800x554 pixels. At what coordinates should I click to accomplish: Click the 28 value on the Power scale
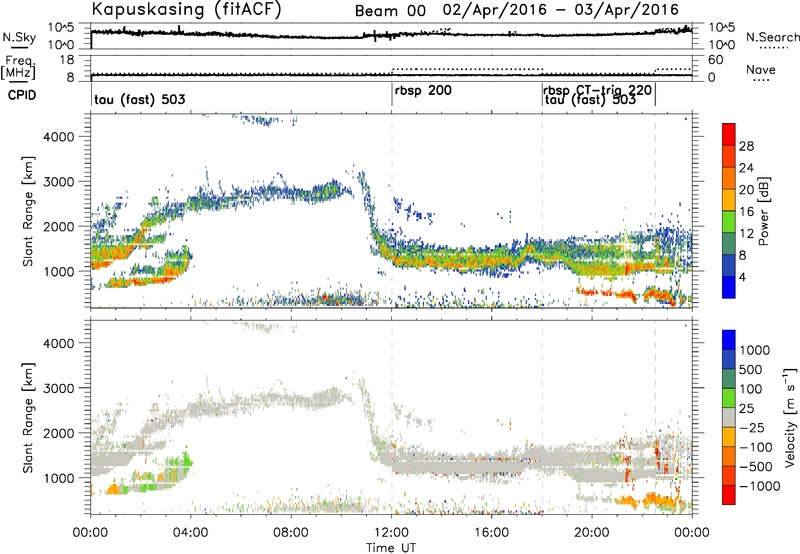(x=746, y=146)
